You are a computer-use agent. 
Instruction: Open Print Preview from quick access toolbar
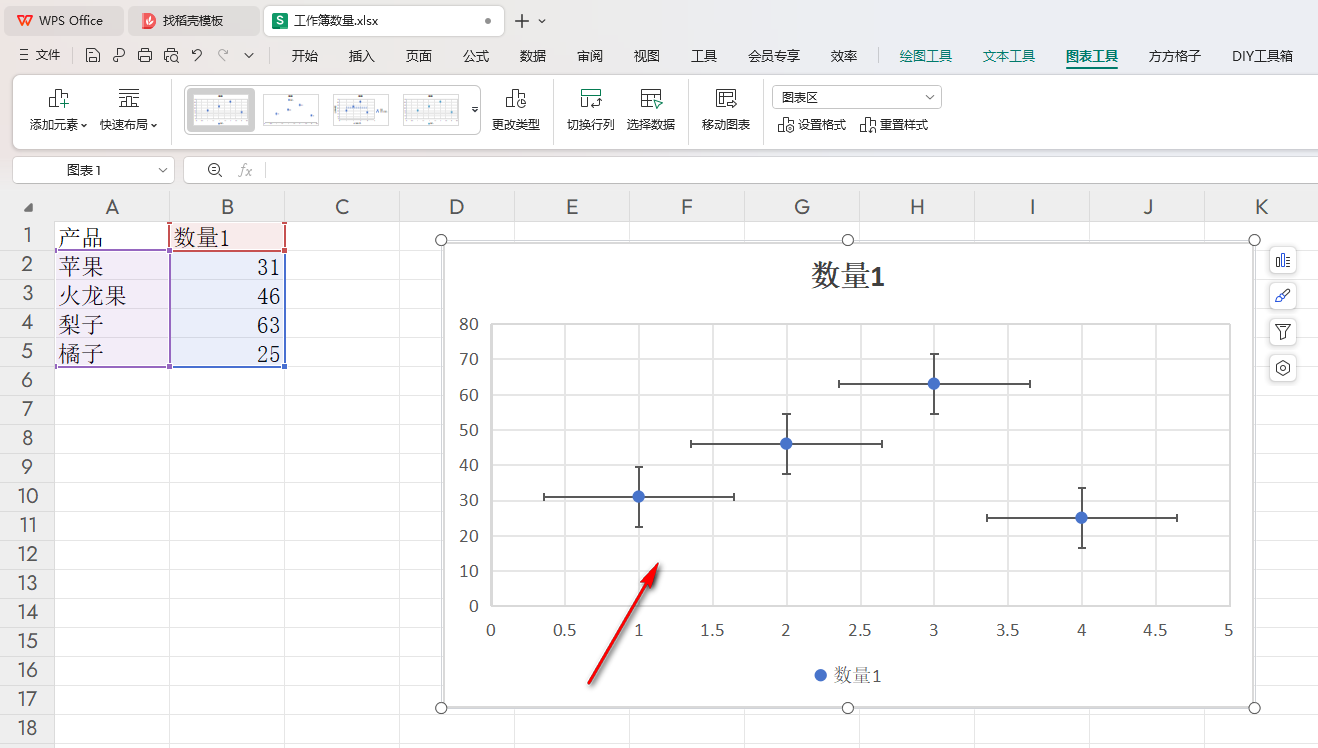[x=171, y=56]
